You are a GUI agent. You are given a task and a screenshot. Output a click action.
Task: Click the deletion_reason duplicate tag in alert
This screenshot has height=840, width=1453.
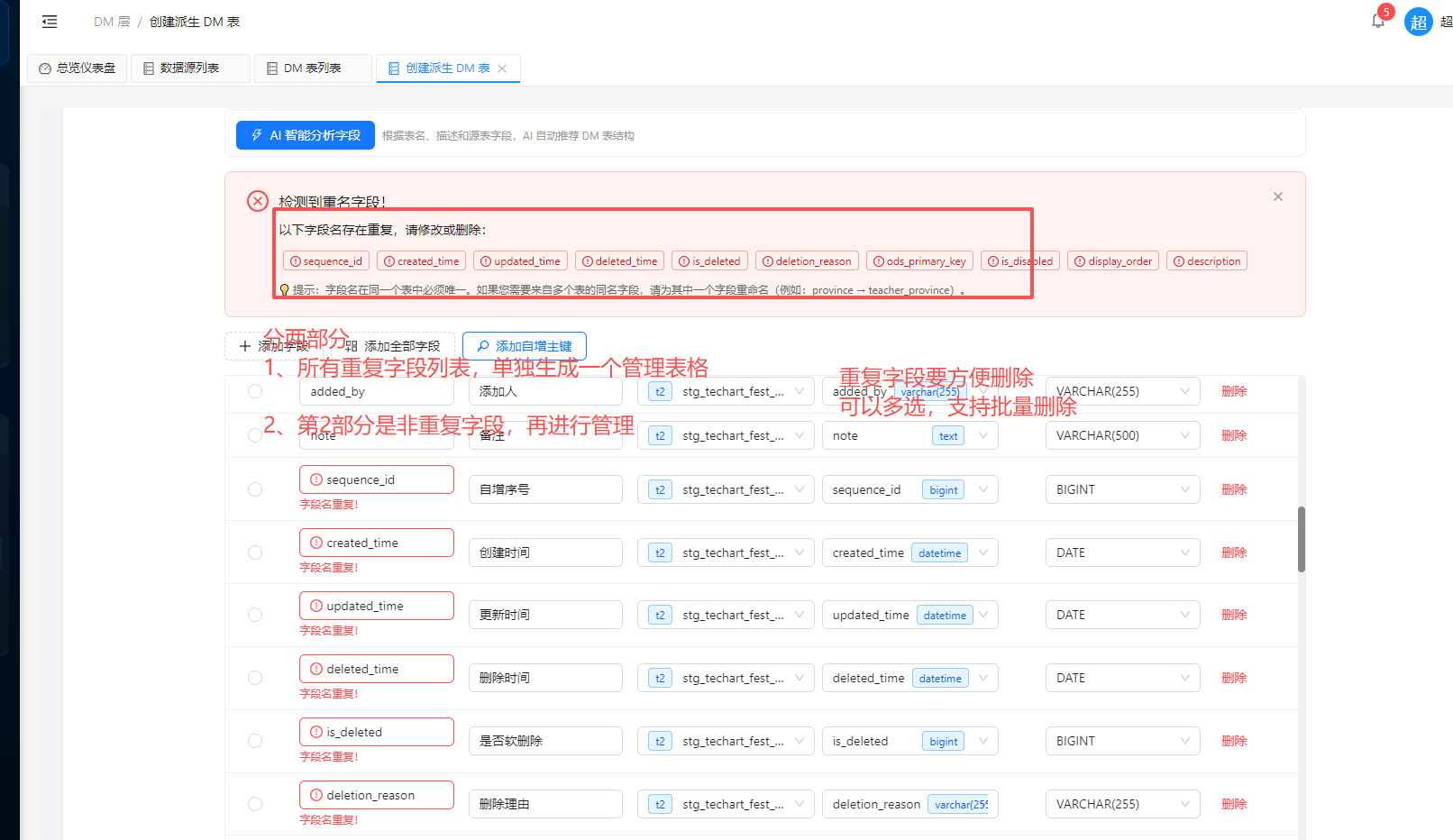pos(807,261)
